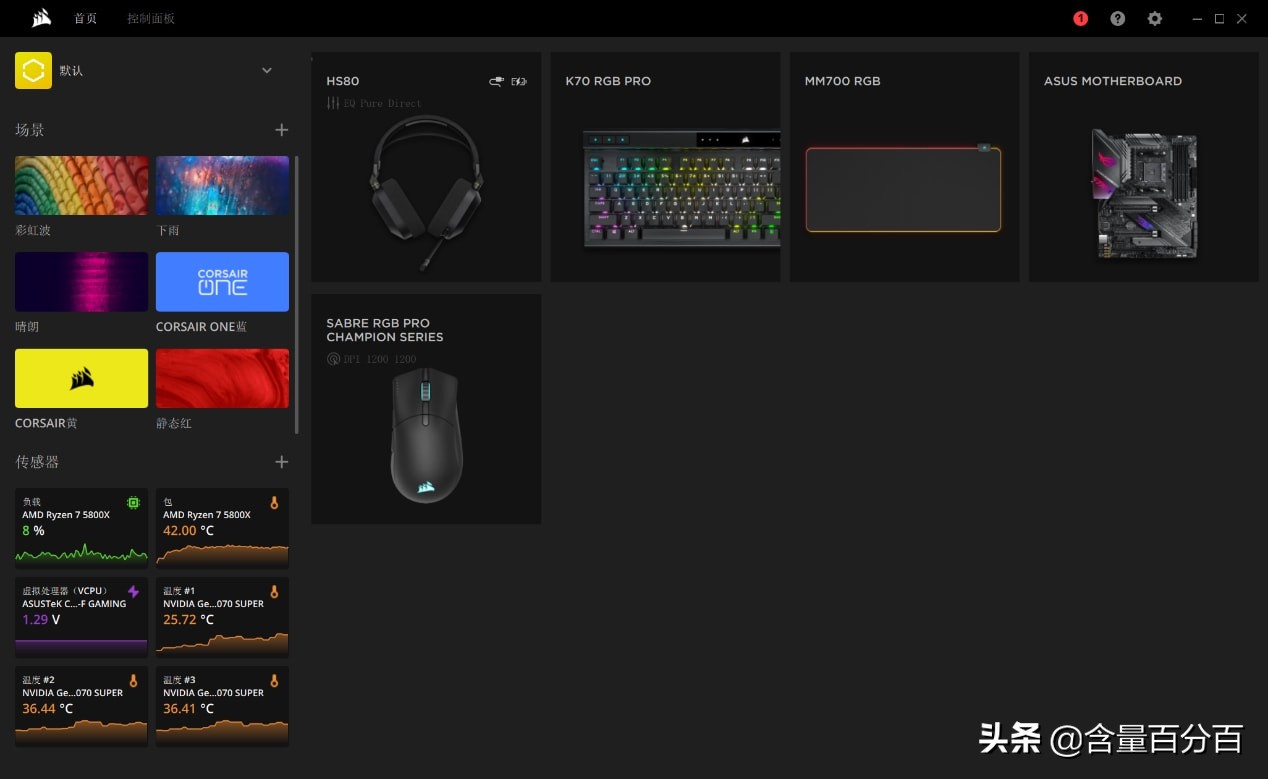The image size is (1268, 779).
Task: Open the K70 RGB PRO keyboard card
Action: [665, 167]
